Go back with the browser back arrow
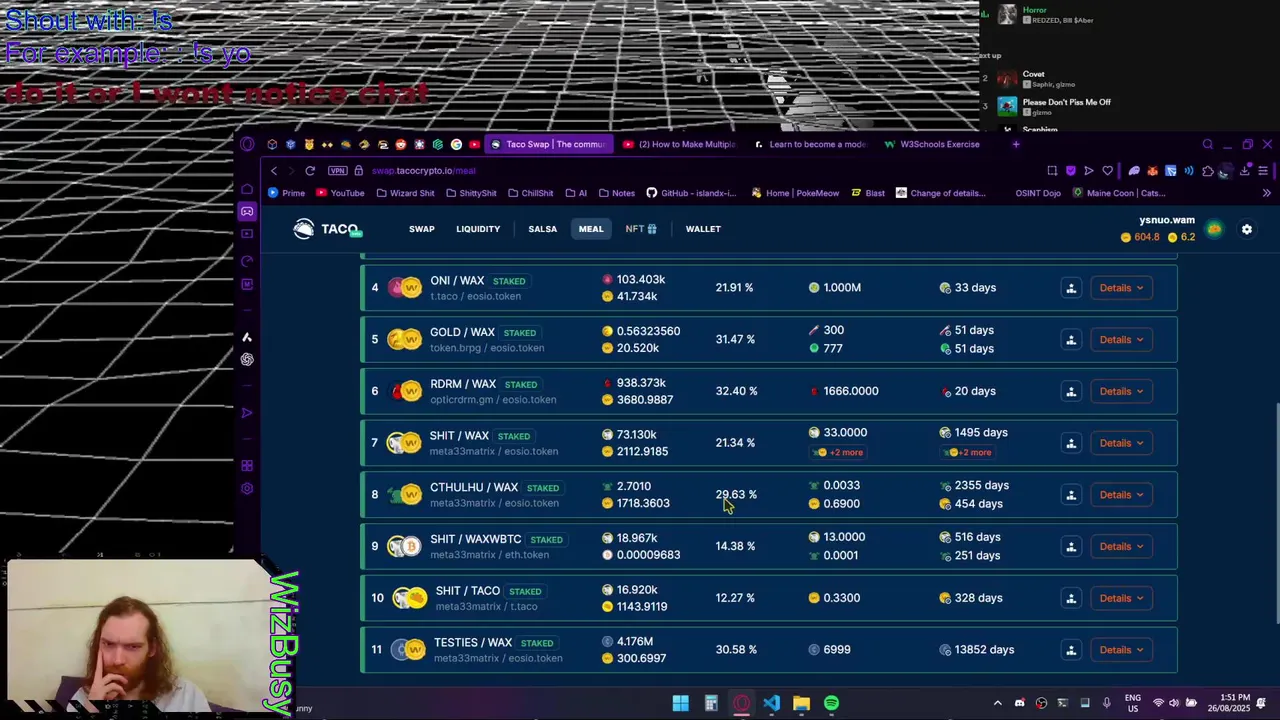Image resolution: width=1280 pixels, height=720 pixels. coord(274,171)
